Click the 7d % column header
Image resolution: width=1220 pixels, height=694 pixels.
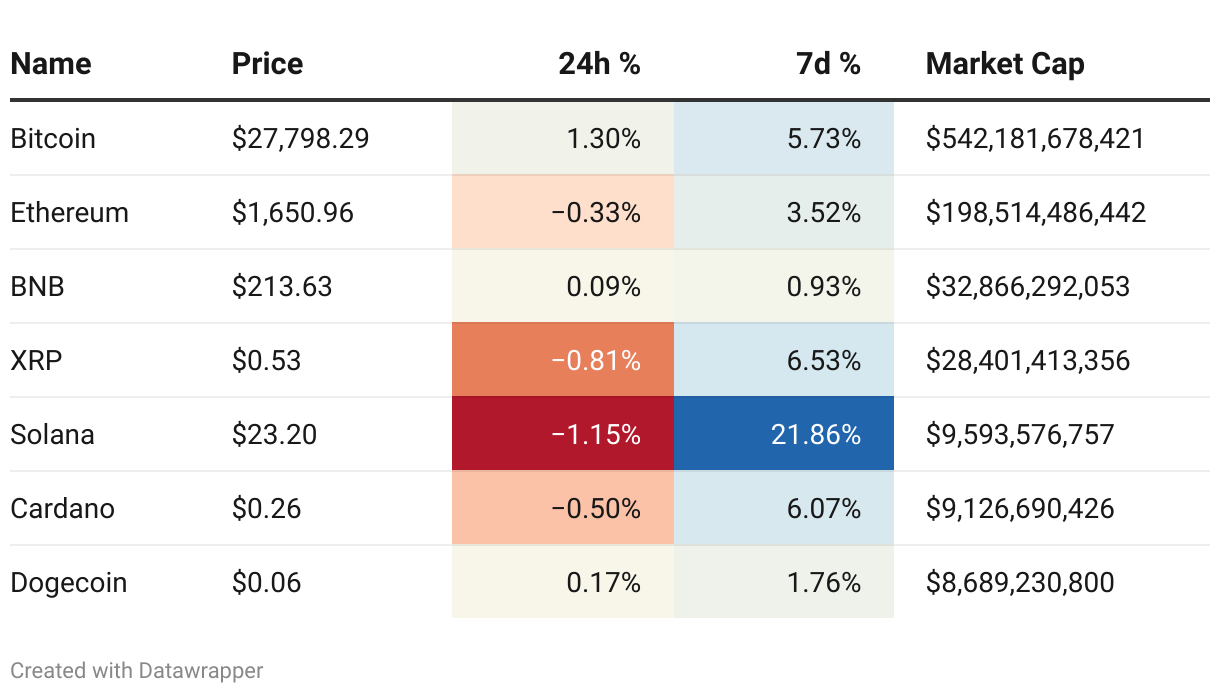(828, 64)
